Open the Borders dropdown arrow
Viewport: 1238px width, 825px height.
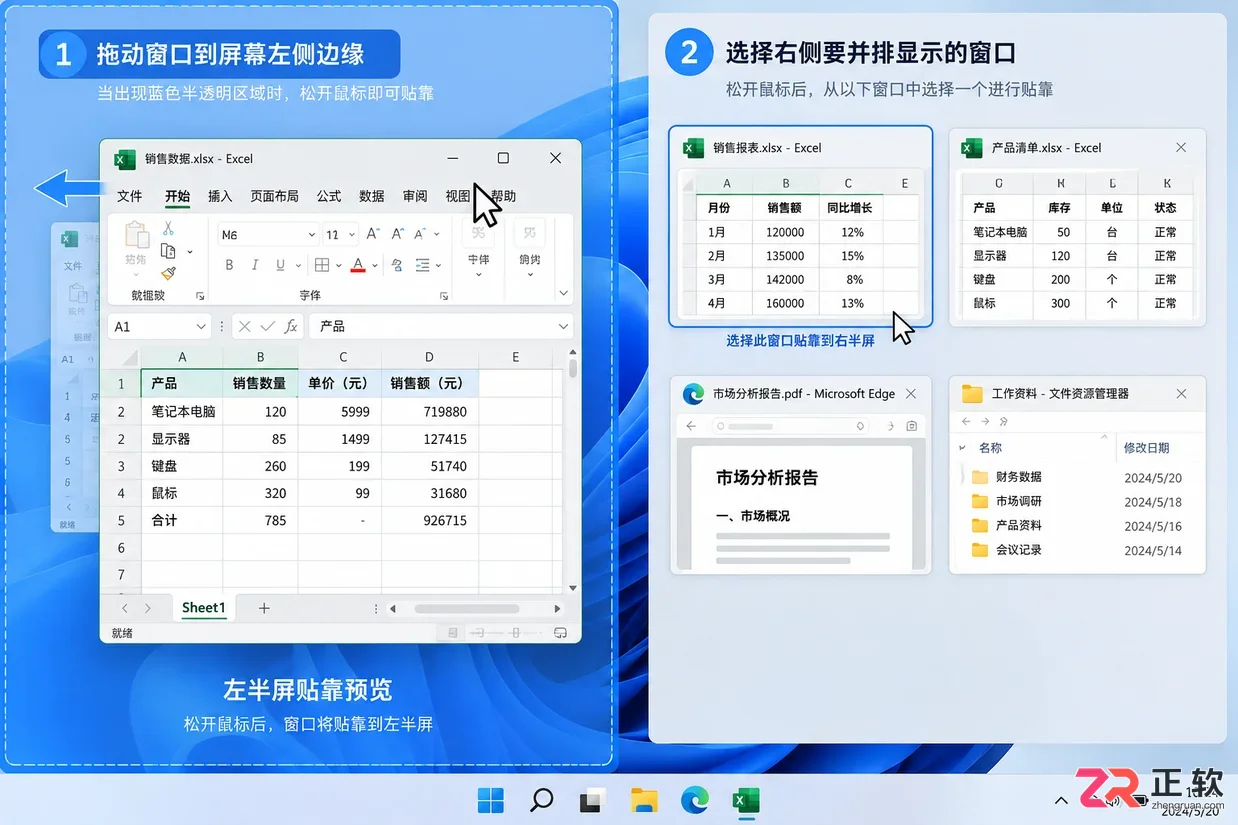(339, 266)
